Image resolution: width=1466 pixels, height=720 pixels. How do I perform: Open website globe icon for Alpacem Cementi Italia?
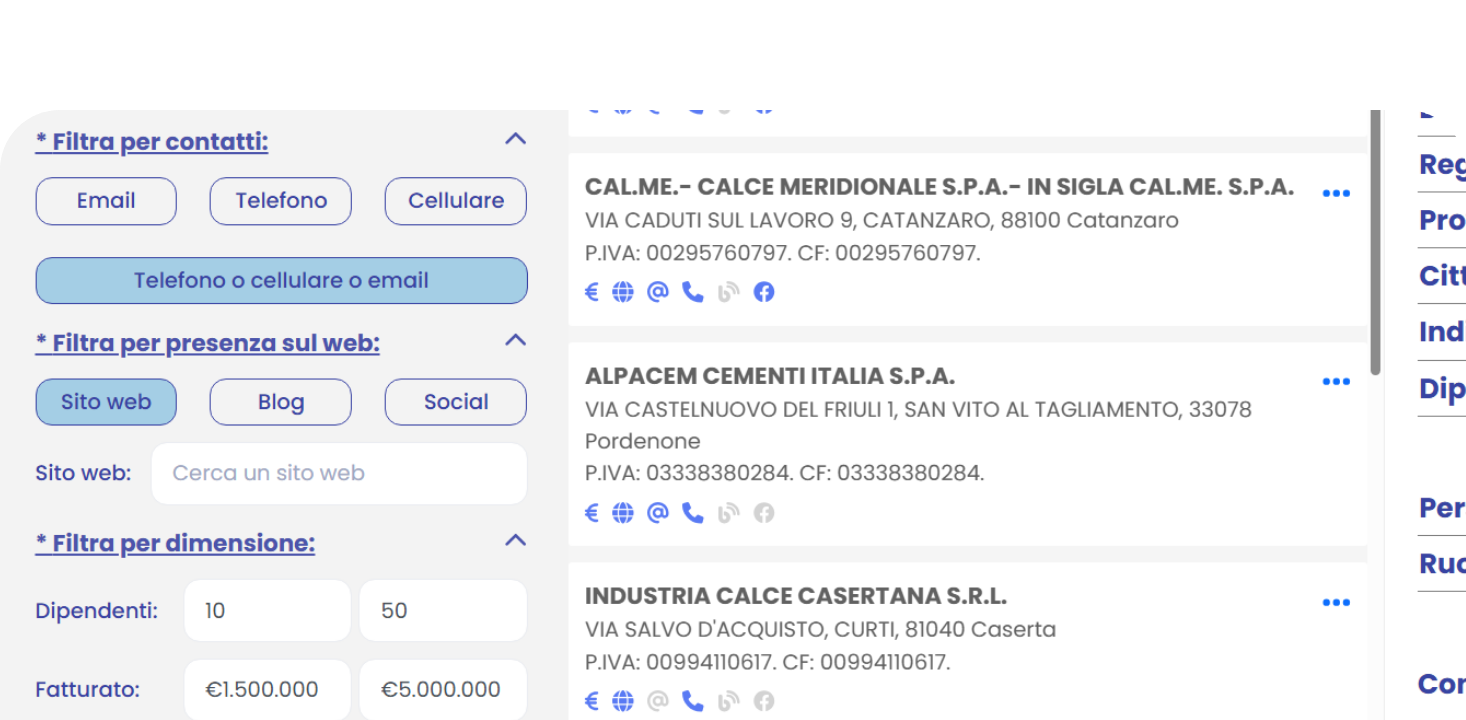[x=623, y=513]
